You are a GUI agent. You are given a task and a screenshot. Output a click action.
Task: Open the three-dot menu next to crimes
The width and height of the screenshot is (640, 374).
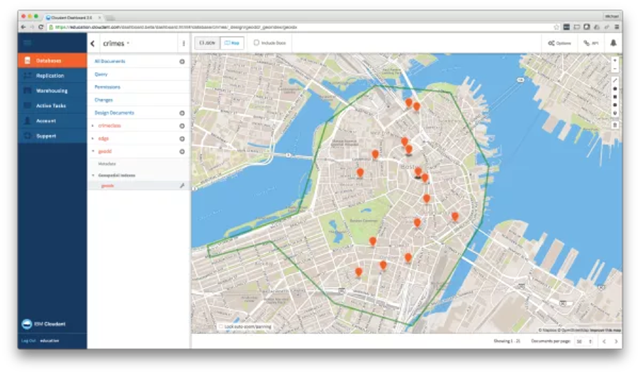pos(184,43)
